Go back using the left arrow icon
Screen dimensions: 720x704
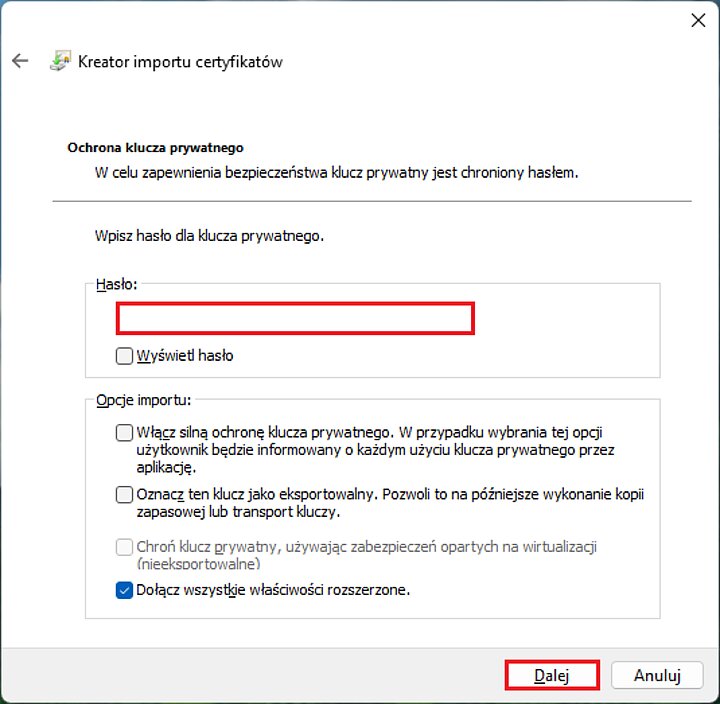click(20, 61)
